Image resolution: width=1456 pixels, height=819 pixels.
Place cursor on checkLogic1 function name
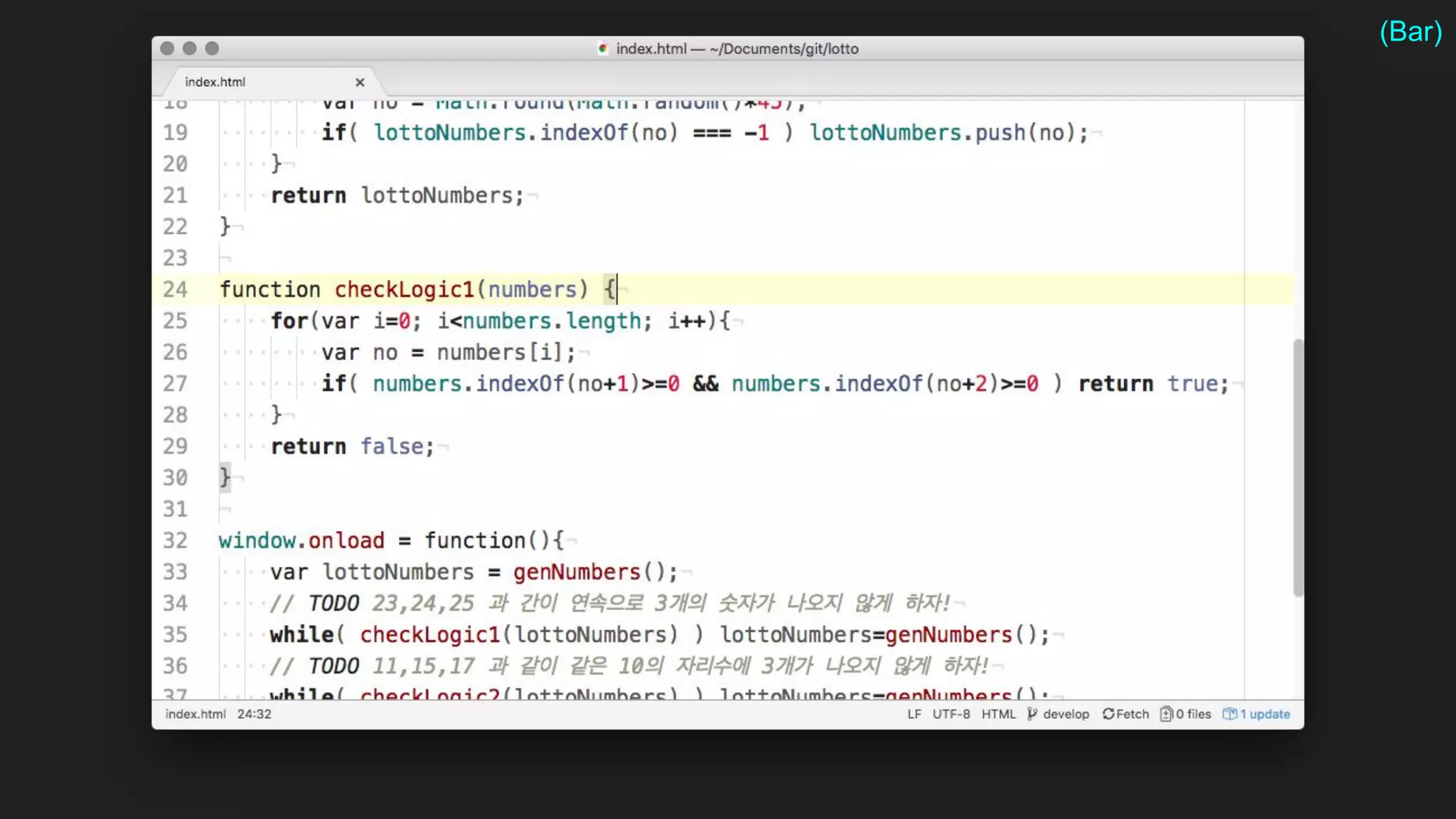coord(404,290)
